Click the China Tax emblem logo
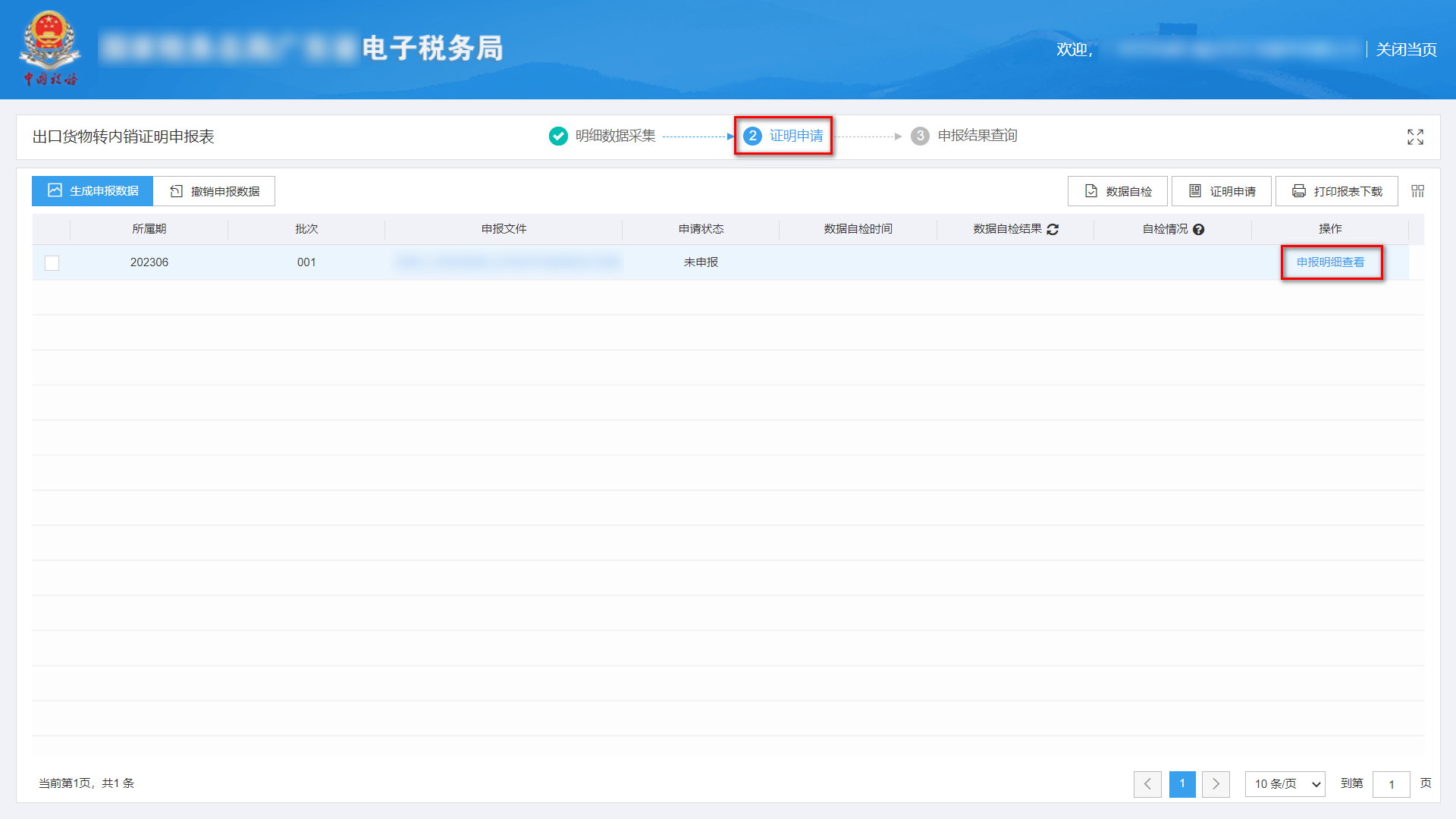This screenshot has height=819, width=1456. [x=50, y=44]
